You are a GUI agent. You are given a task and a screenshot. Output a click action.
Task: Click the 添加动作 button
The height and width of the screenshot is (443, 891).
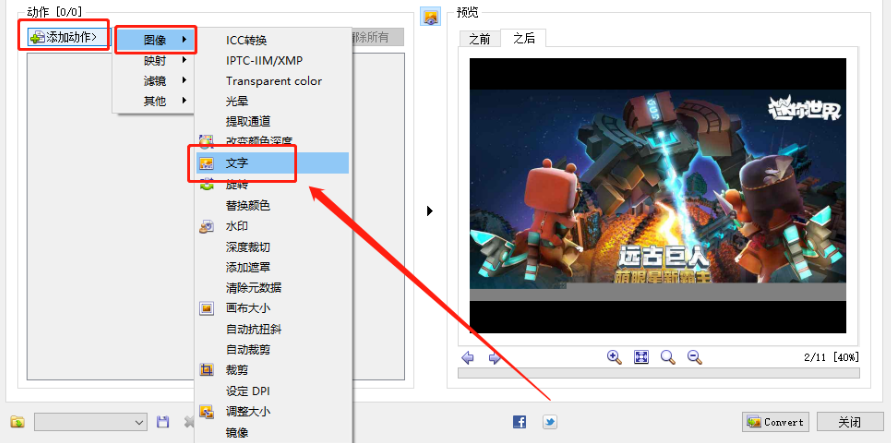point(63,37)
